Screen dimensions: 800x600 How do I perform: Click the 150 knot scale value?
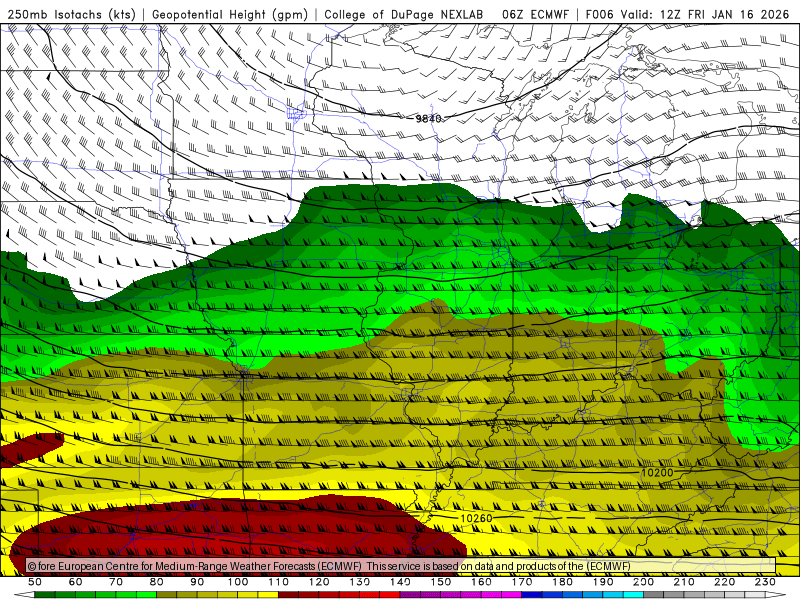[441, 582]
